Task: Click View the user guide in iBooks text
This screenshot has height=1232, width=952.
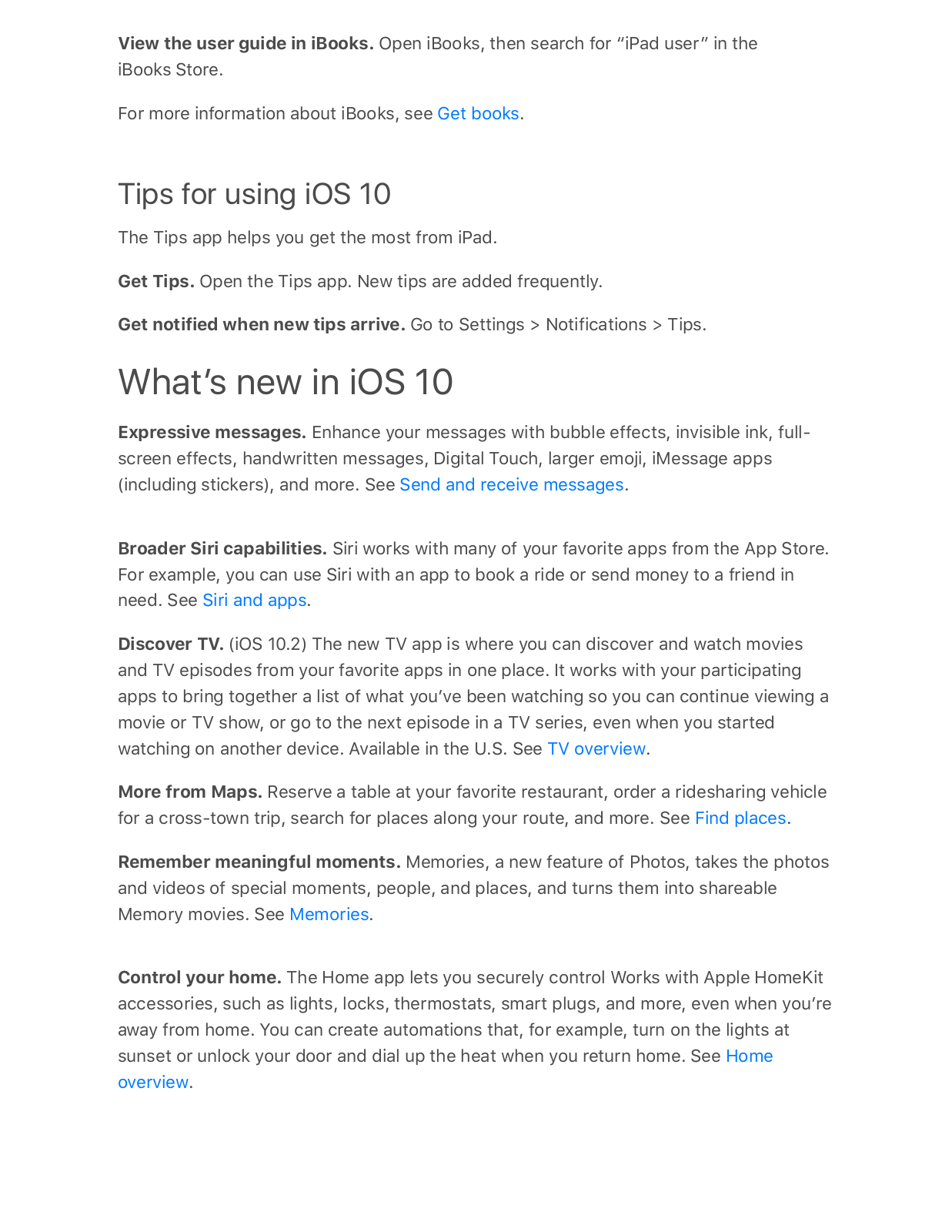Action: pyautogui.click(x=246, y=44)
